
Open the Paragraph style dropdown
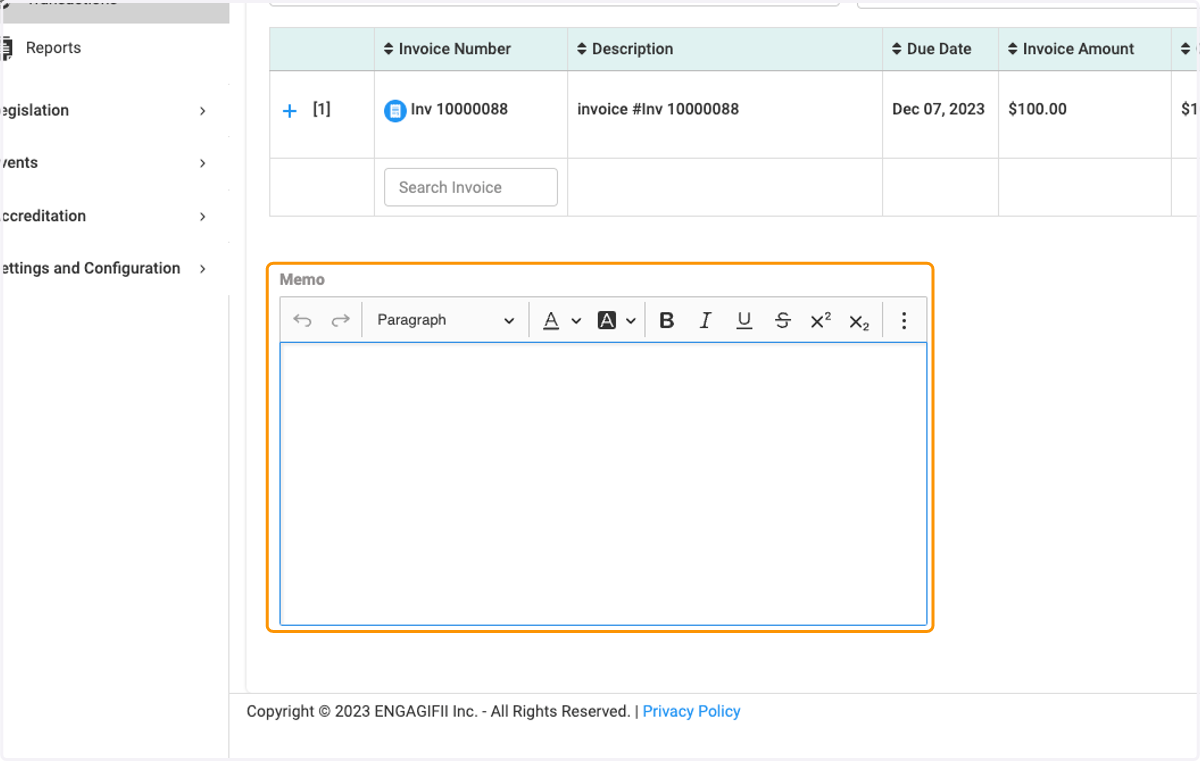445,320
